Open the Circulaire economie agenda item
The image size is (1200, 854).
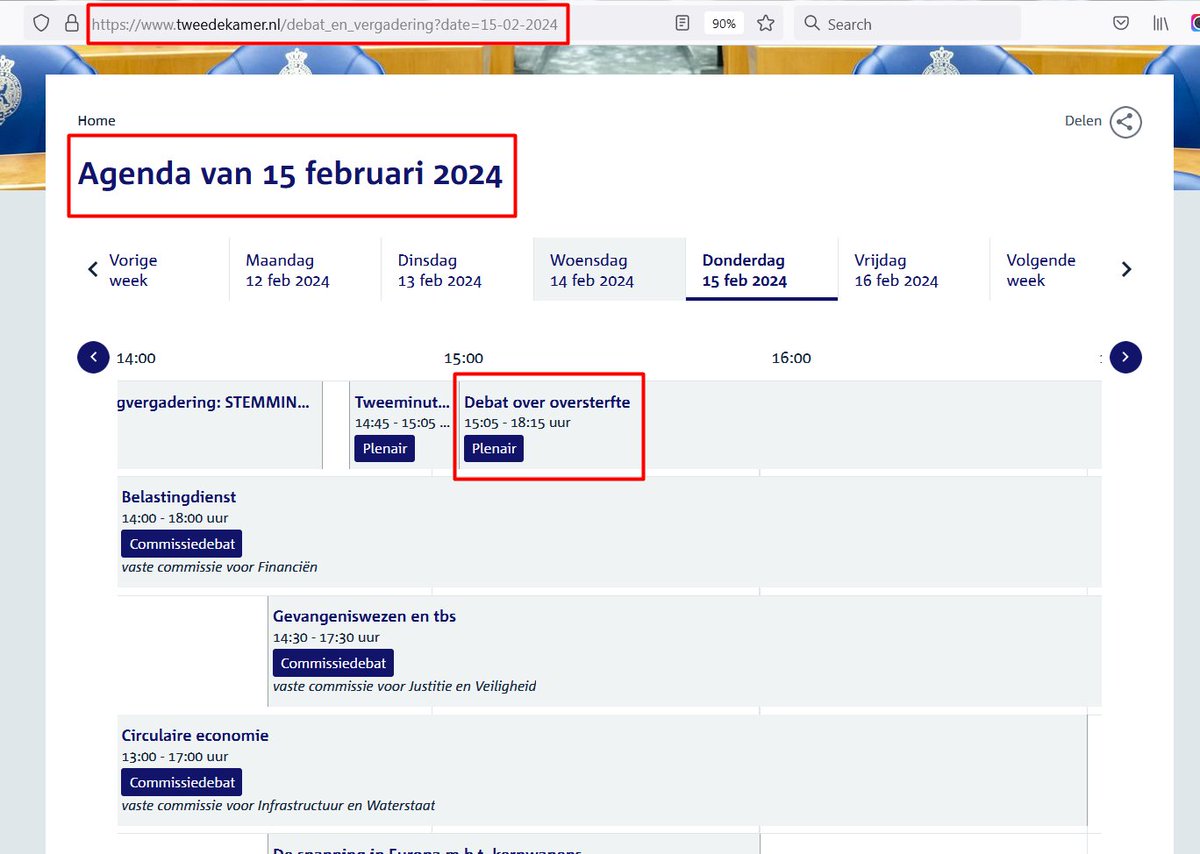pyautogui.click(x=195, y=735)
